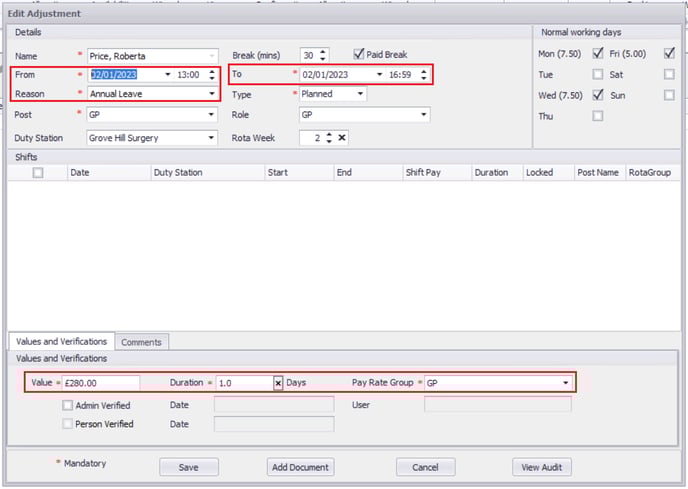This screenshot has height=489, width=688.
Task: Expand the Reason dropdown showing Annual Leave
Action: pyautogui.click(x=212, y=94)
